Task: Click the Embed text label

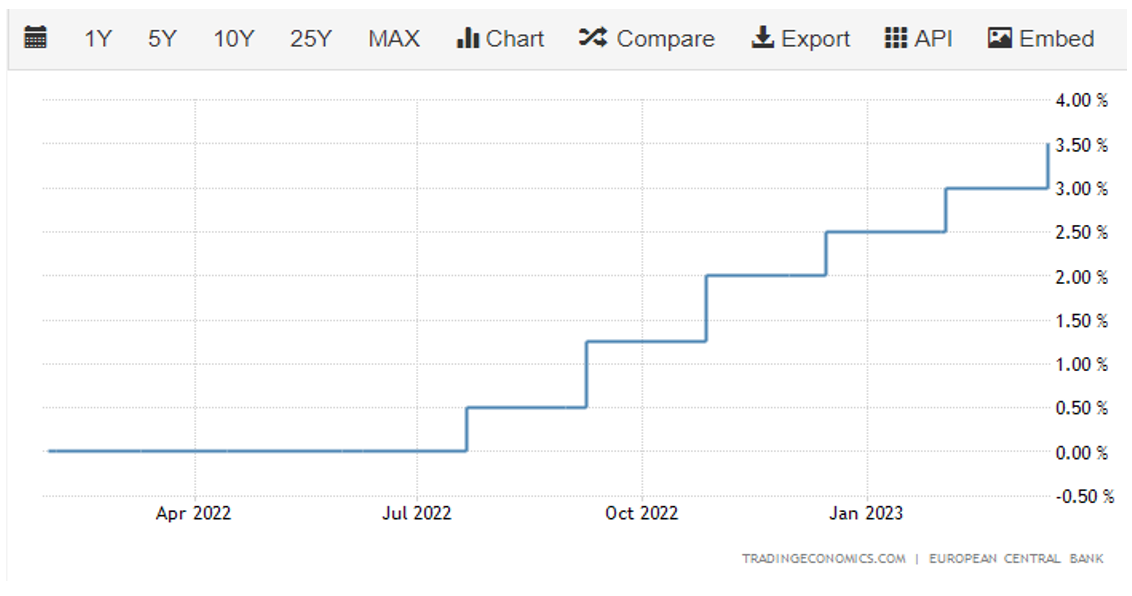Action: (x=1057, y=39)
